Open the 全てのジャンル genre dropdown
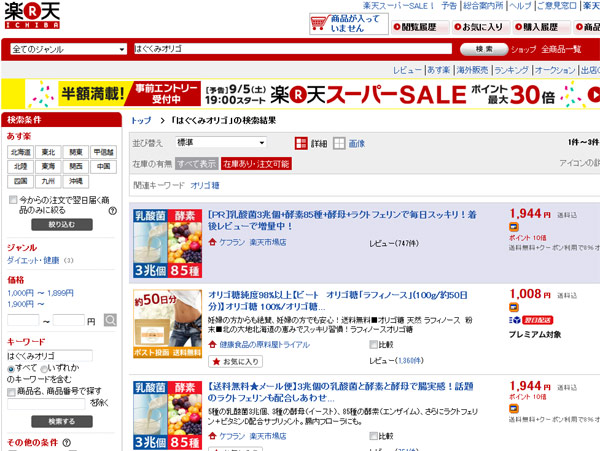Viewport: 600px width, 451px height. [68, 49]
